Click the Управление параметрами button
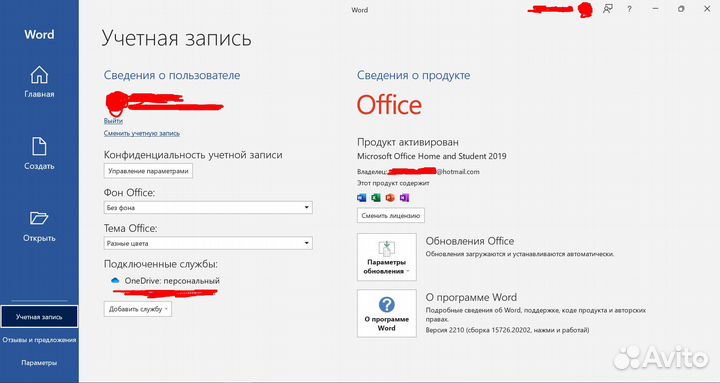This screenshot has height=383, width=720. [148, 171]
